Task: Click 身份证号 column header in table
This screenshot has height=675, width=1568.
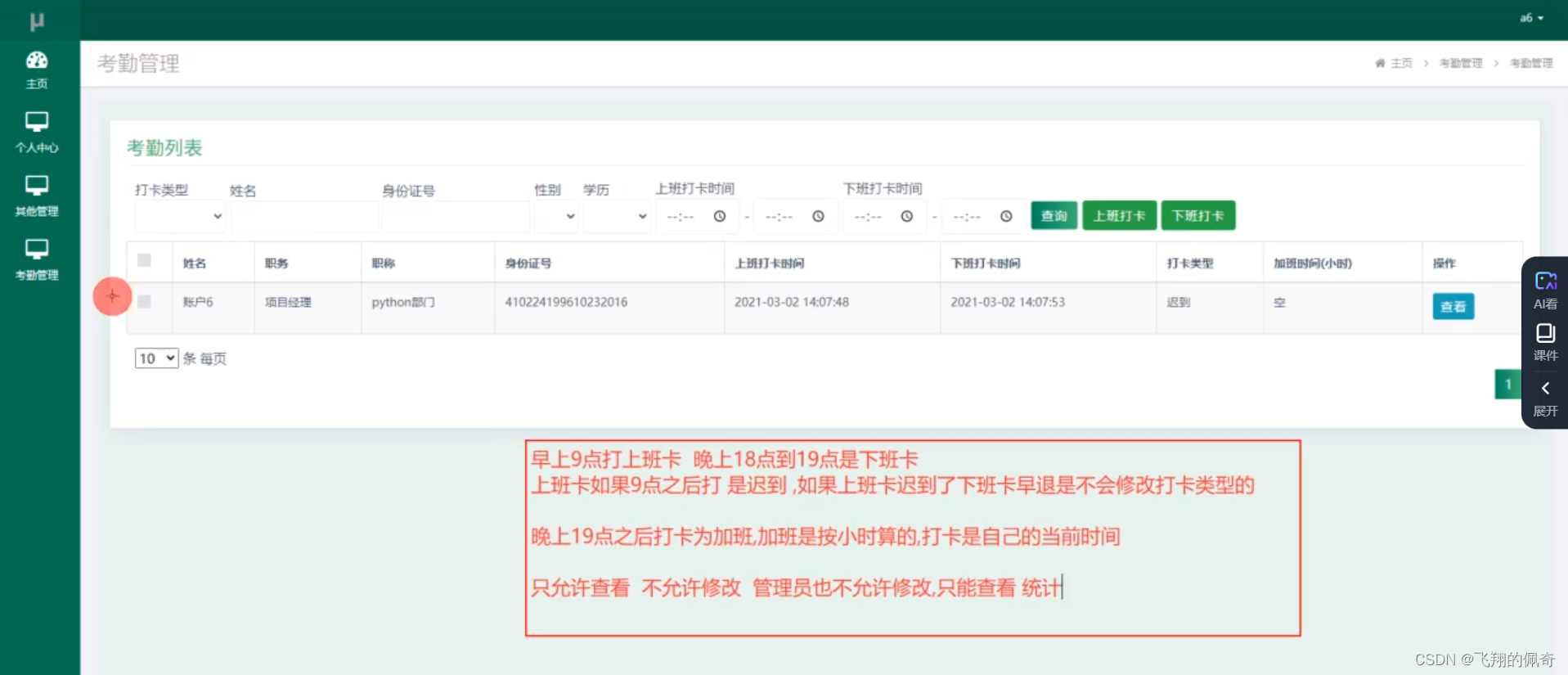Action: click(528, 263)
